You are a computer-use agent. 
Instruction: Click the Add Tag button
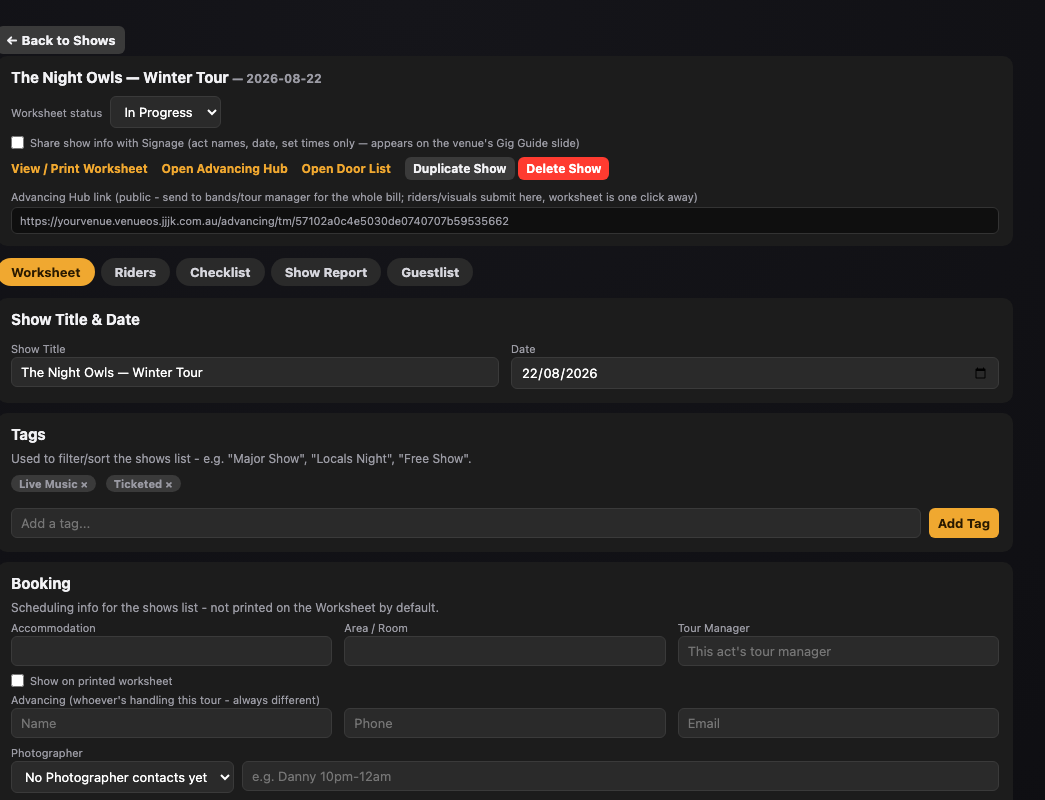963,523
